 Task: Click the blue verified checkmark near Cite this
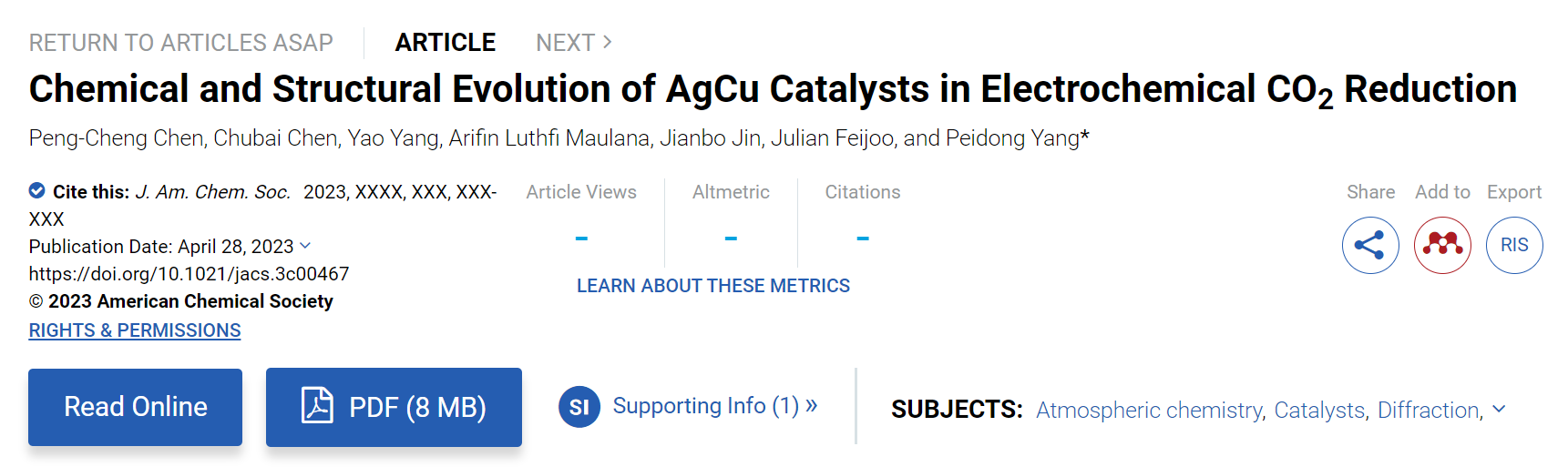click(x=37, y=190)
